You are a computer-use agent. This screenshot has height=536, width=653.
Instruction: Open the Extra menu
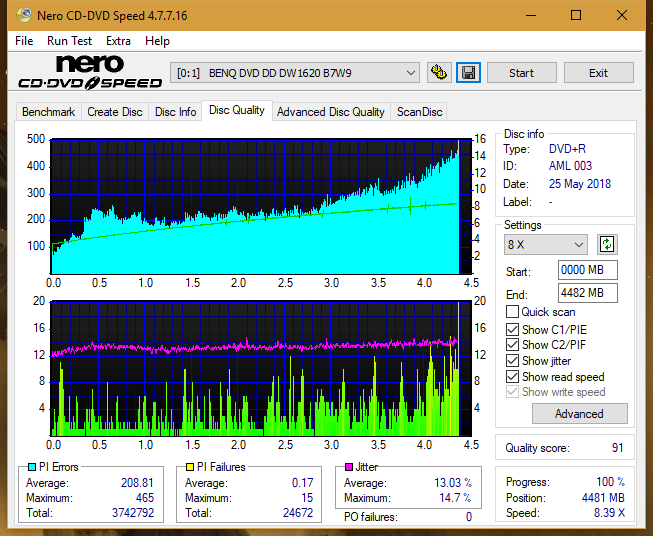pos(118,41)
